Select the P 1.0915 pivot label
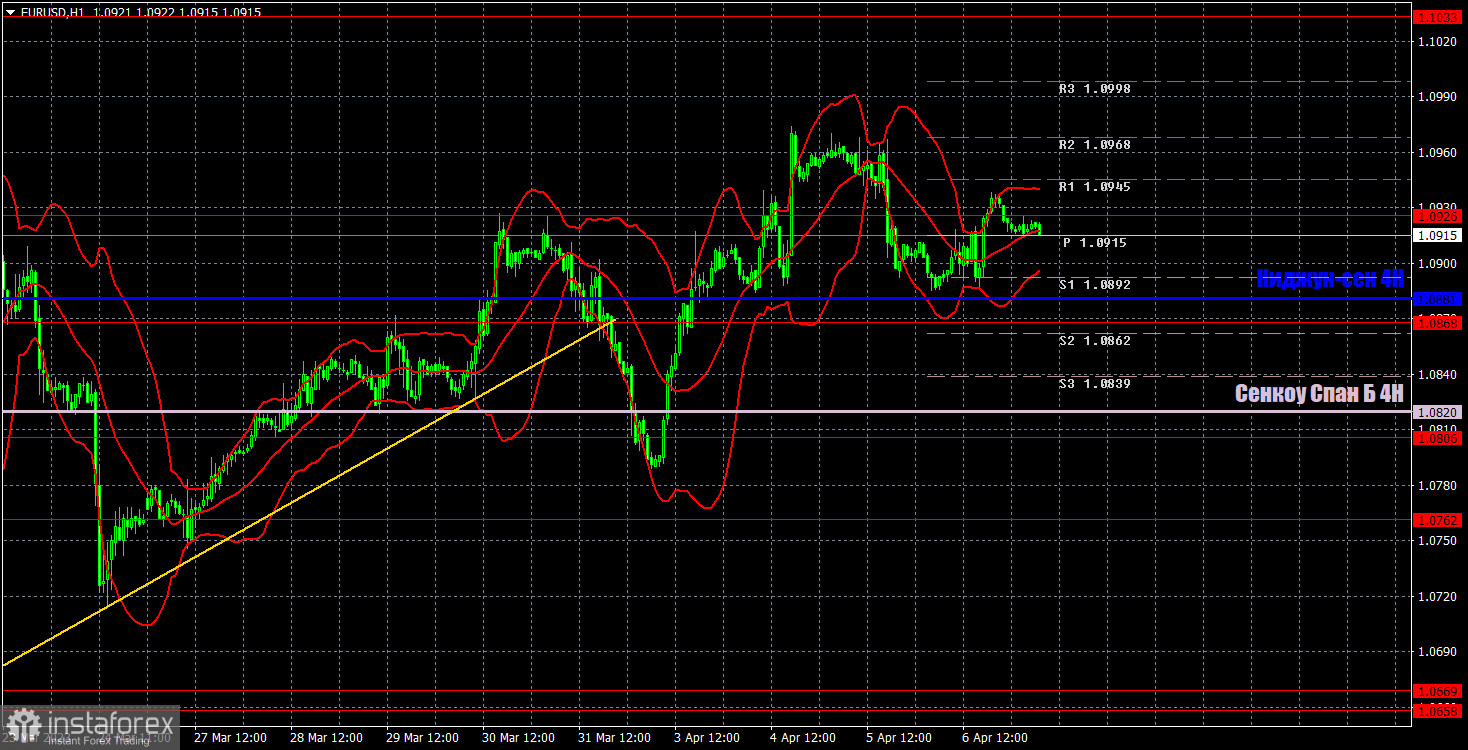 pos(1095,243)
